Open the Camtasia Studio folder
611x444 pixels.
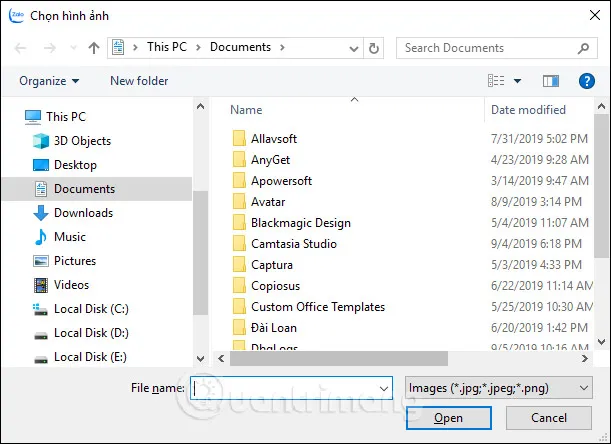[x=293, y=244]
